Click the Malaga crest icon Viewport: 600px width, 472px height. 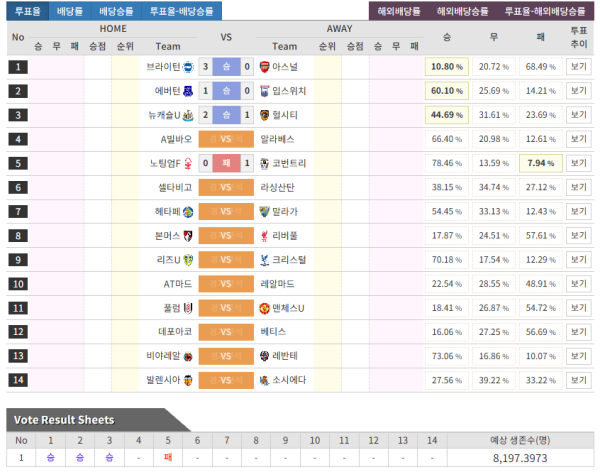[264, 212]
